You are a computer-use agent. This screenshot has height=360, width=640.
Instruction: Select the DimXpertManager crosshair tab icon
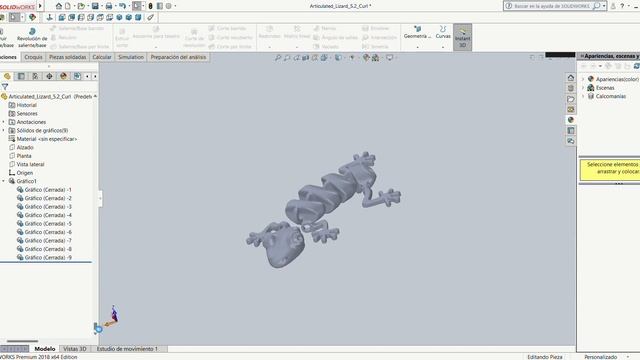click(49, 76)
